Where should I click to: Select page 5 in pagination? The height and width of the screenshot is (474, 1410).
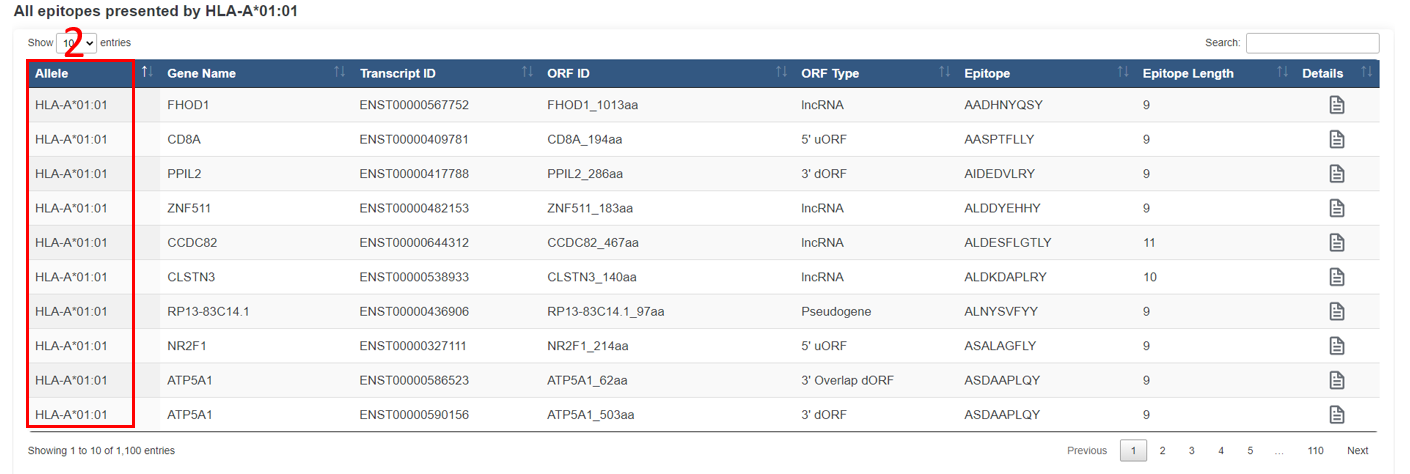pos(1250,451)
